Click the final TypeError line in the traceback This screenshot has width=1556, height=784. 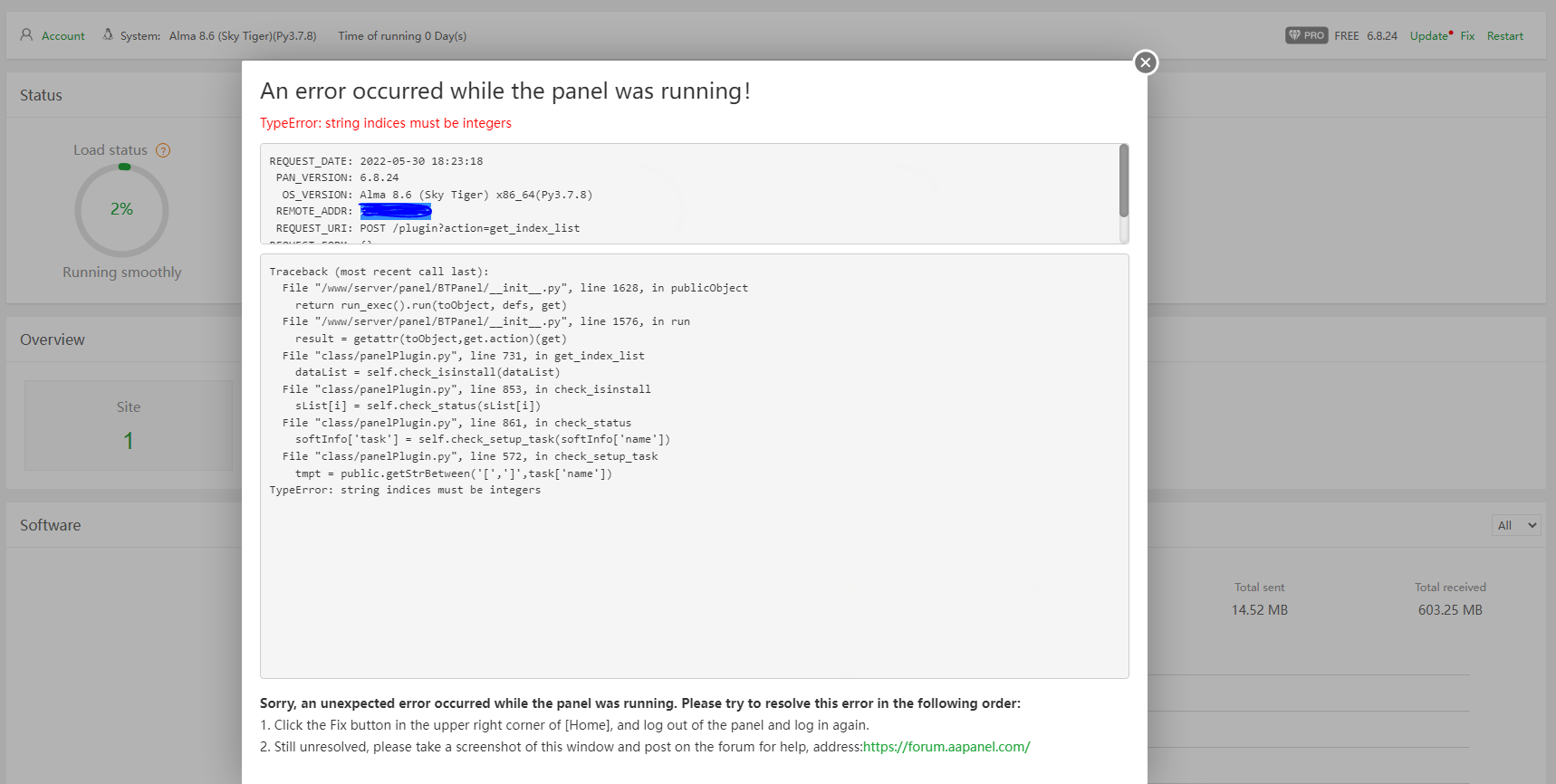pos(405,490)
